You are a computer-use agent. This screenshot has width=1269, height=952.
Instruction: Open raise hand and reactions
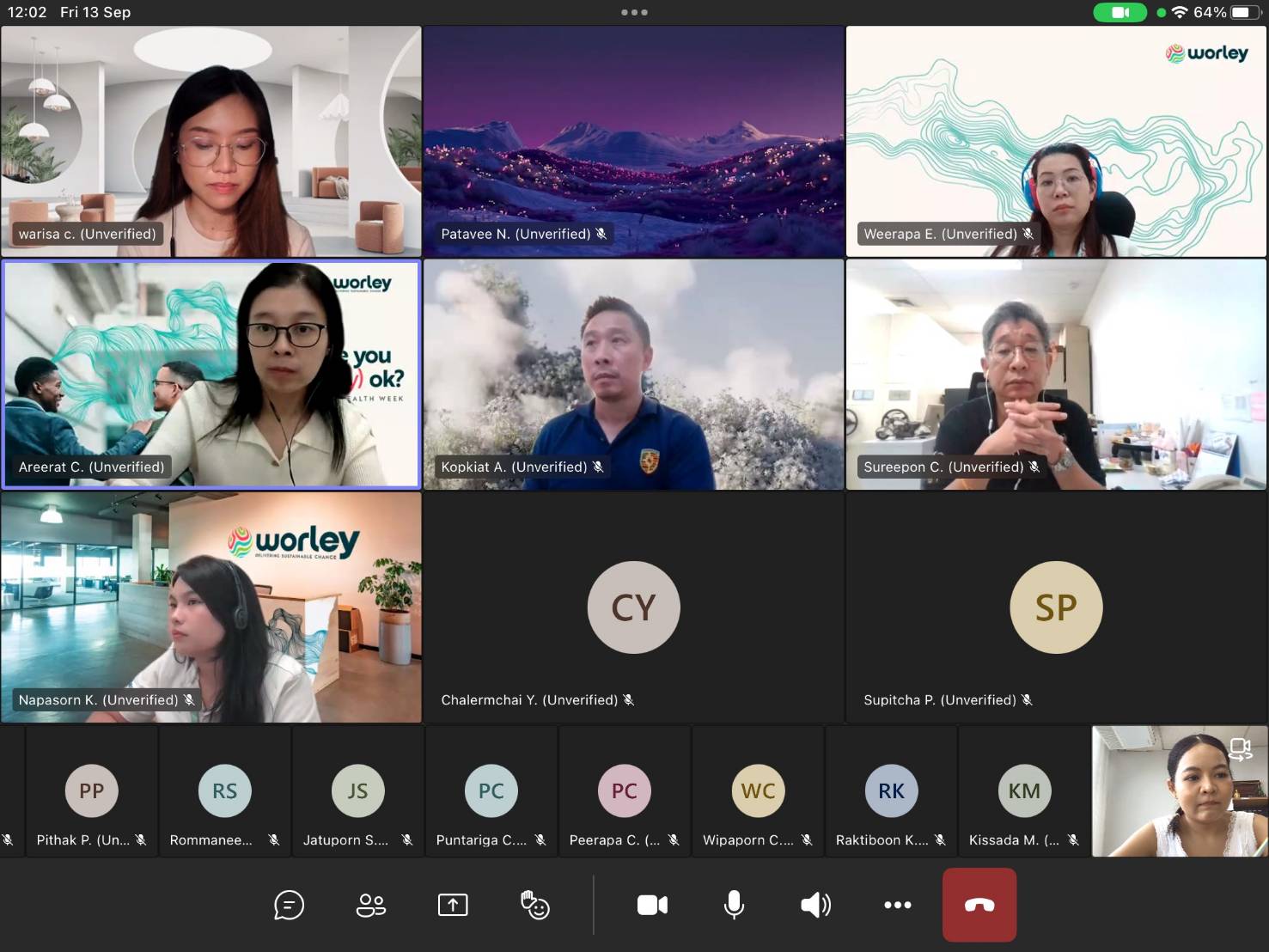534,905
